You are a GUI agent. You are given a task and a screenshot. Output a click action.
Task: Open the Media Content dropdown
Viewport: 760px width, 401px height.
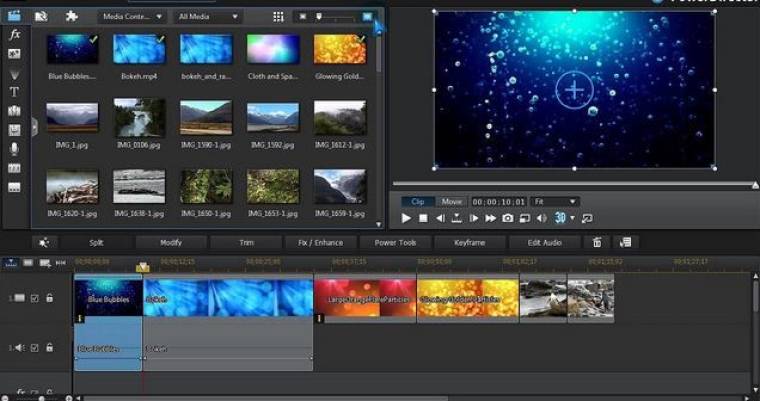click(x=132, y=16)
